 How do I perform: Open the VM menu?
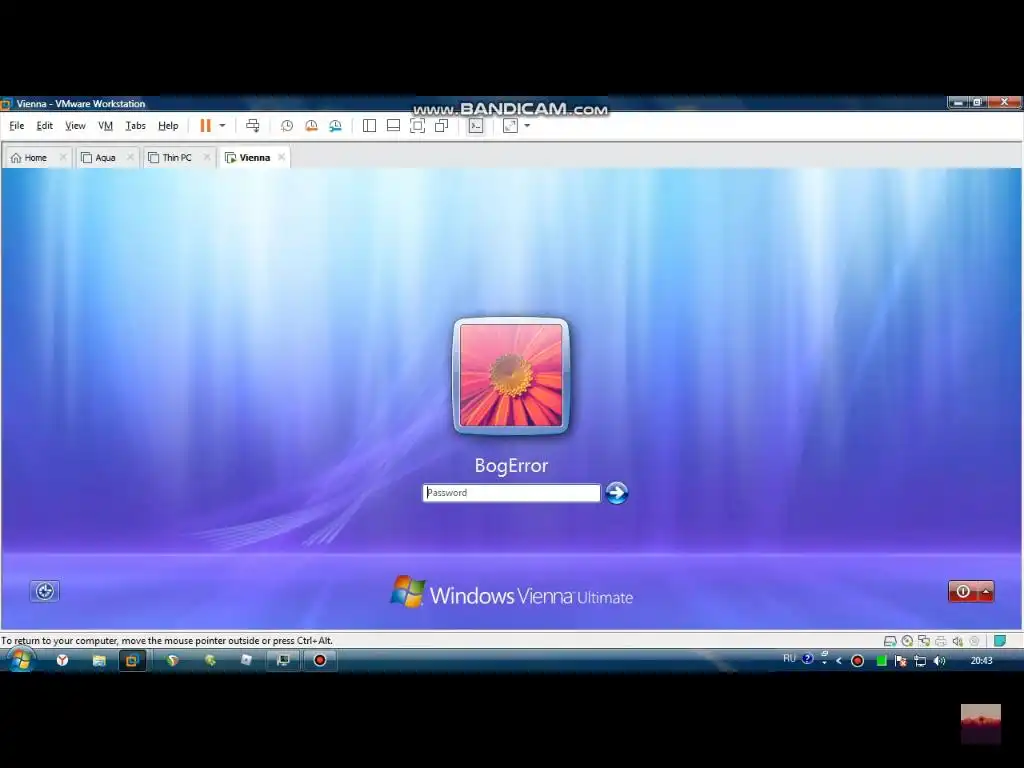[105, 125]
